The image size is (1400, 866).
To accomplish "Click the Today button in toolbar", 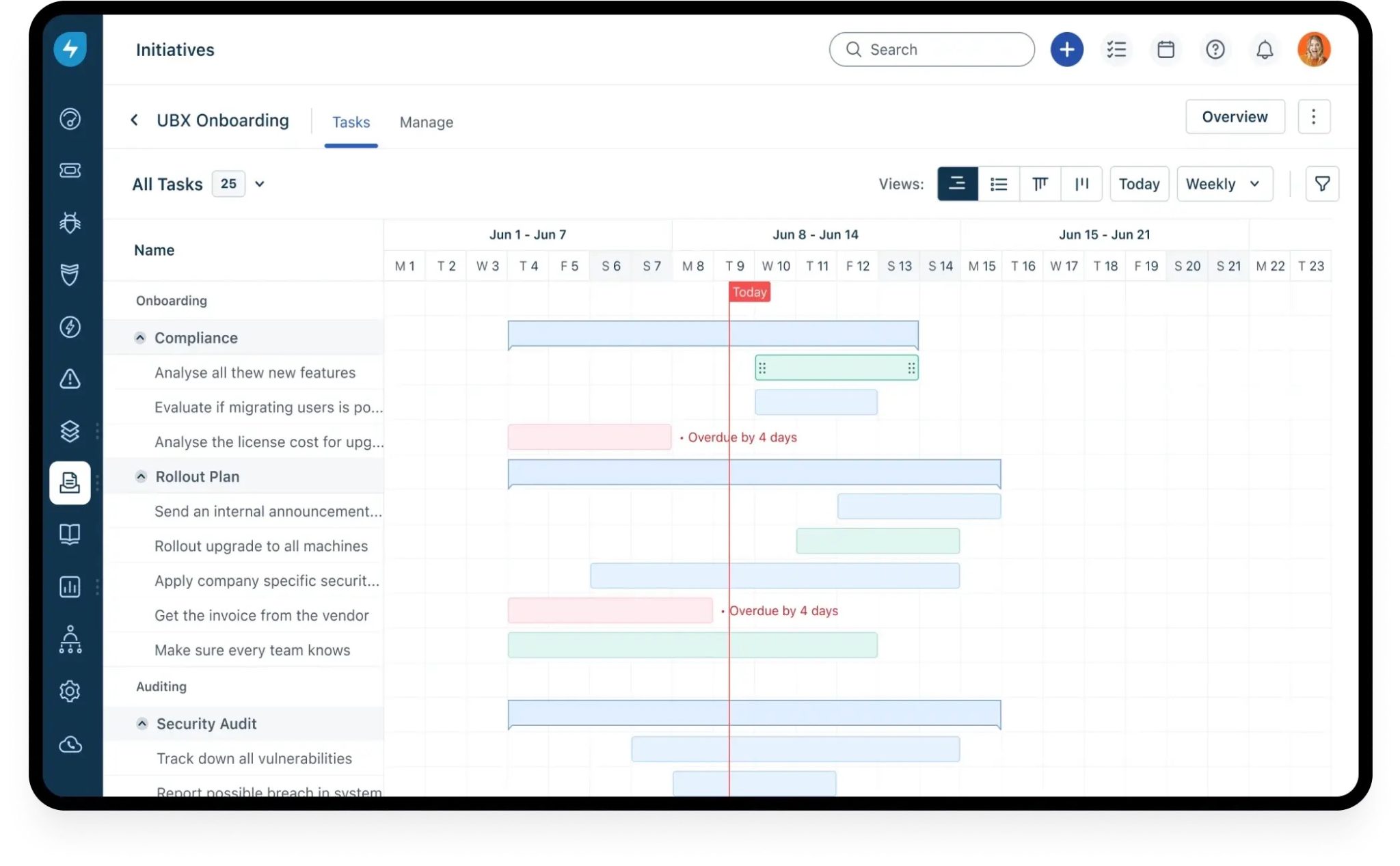I will tap(1139, 184).
